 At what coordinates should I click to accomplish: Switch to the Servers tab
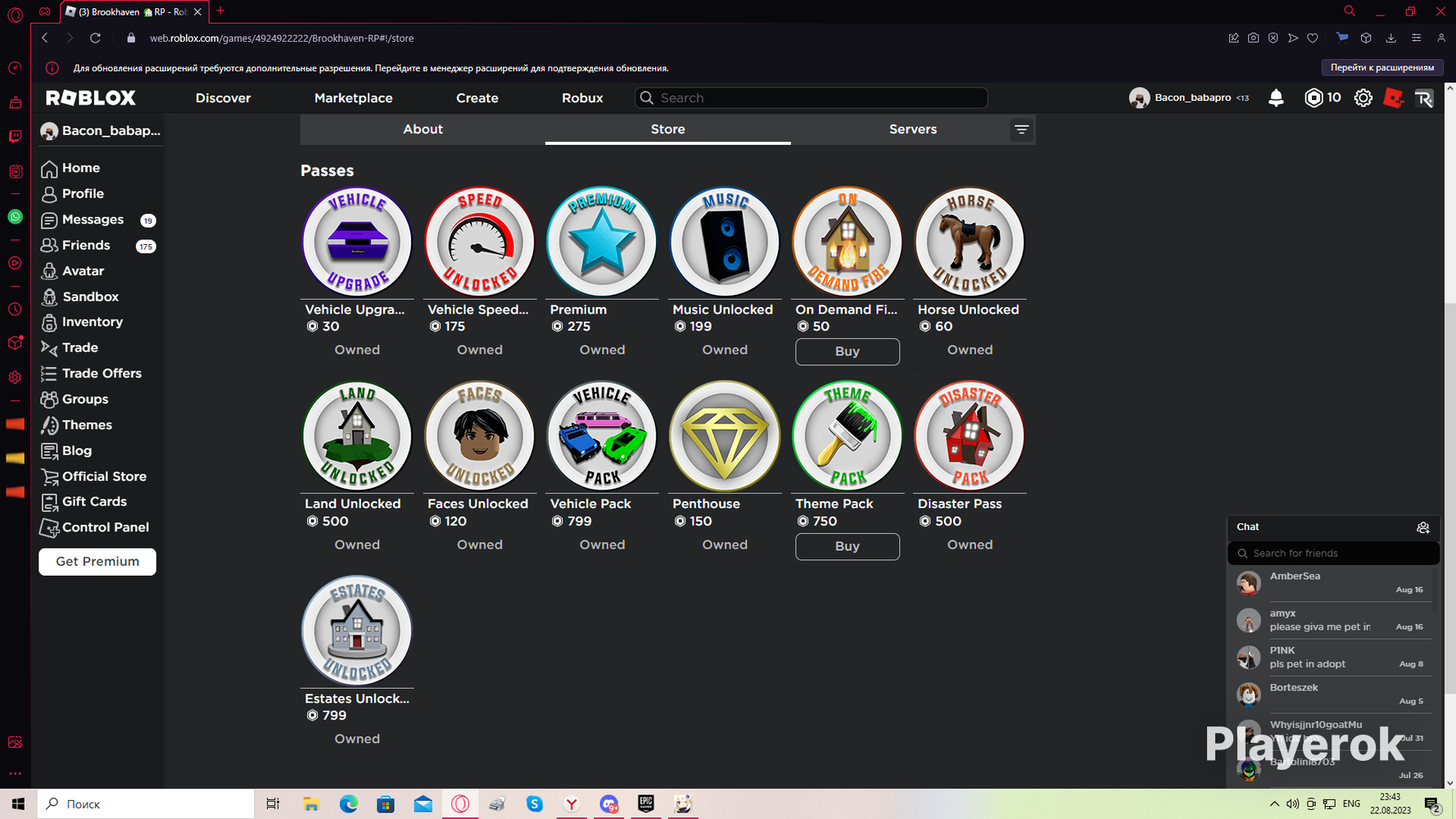tap(913, 129)
